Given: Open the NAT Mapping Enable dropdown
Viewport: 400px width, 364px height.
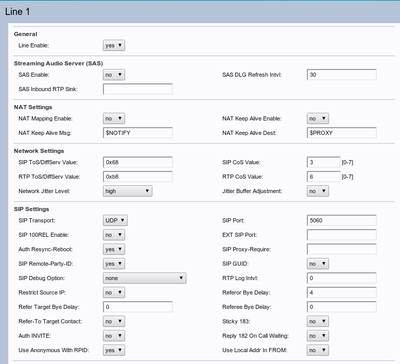Looking at the screenshot, I should tap(114, 118).
